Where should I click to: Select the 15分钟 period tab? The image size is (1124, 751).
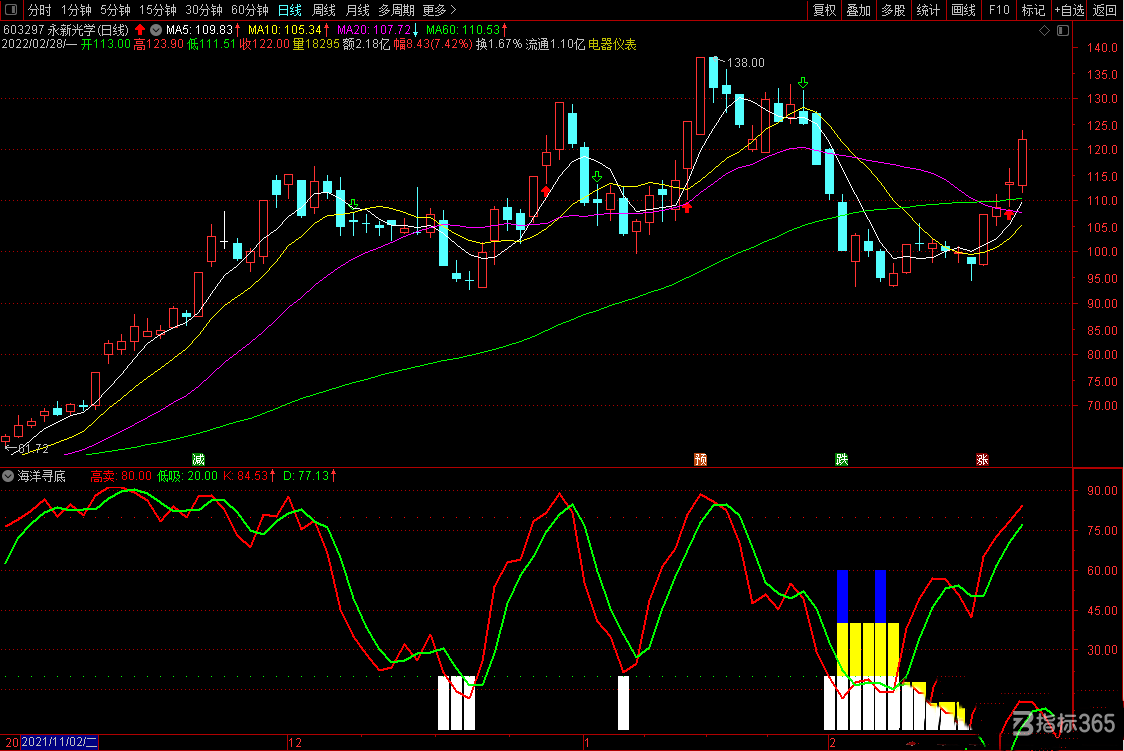pos(158,10)
